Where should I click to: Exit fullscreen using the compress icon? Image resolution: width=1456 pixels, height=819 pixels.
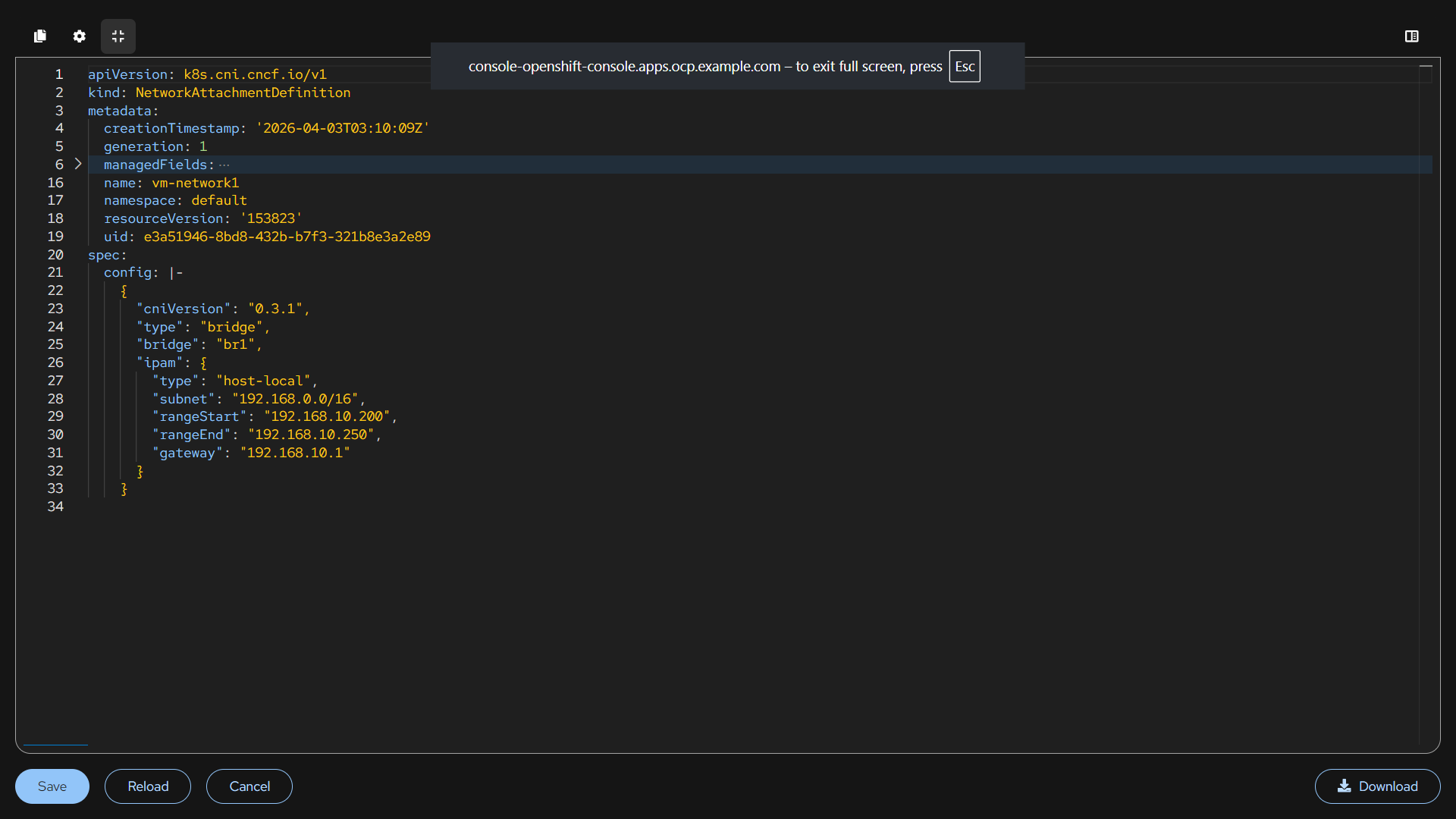pos(118,36)
